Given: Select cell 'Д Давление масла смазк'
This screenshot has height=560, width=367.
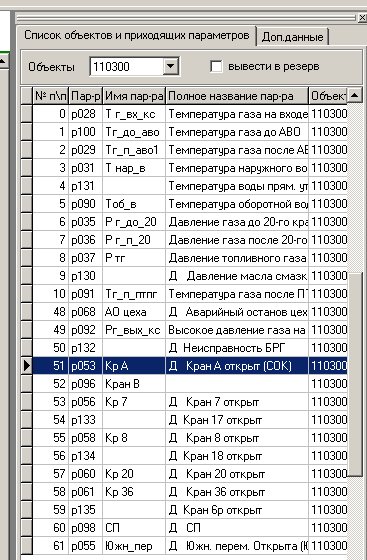Looking at the screenshot, I should pos(237,276).
